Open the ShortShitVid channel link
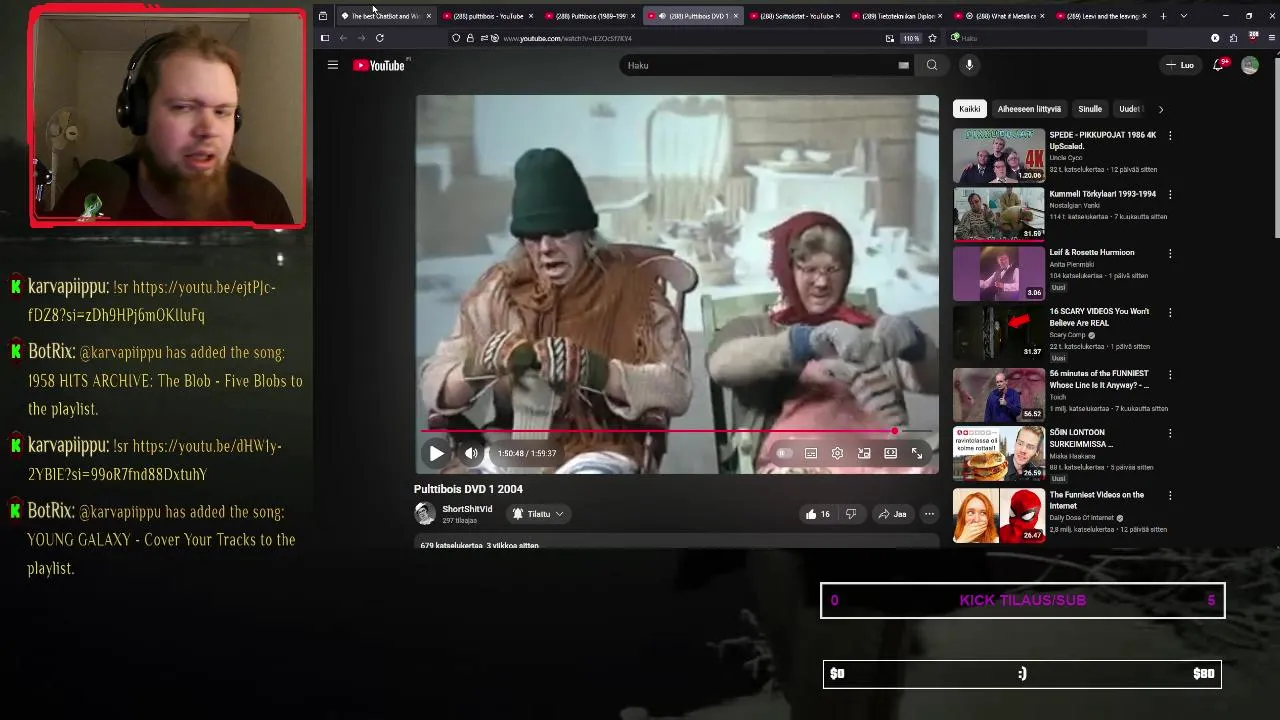 click(467, 509)
